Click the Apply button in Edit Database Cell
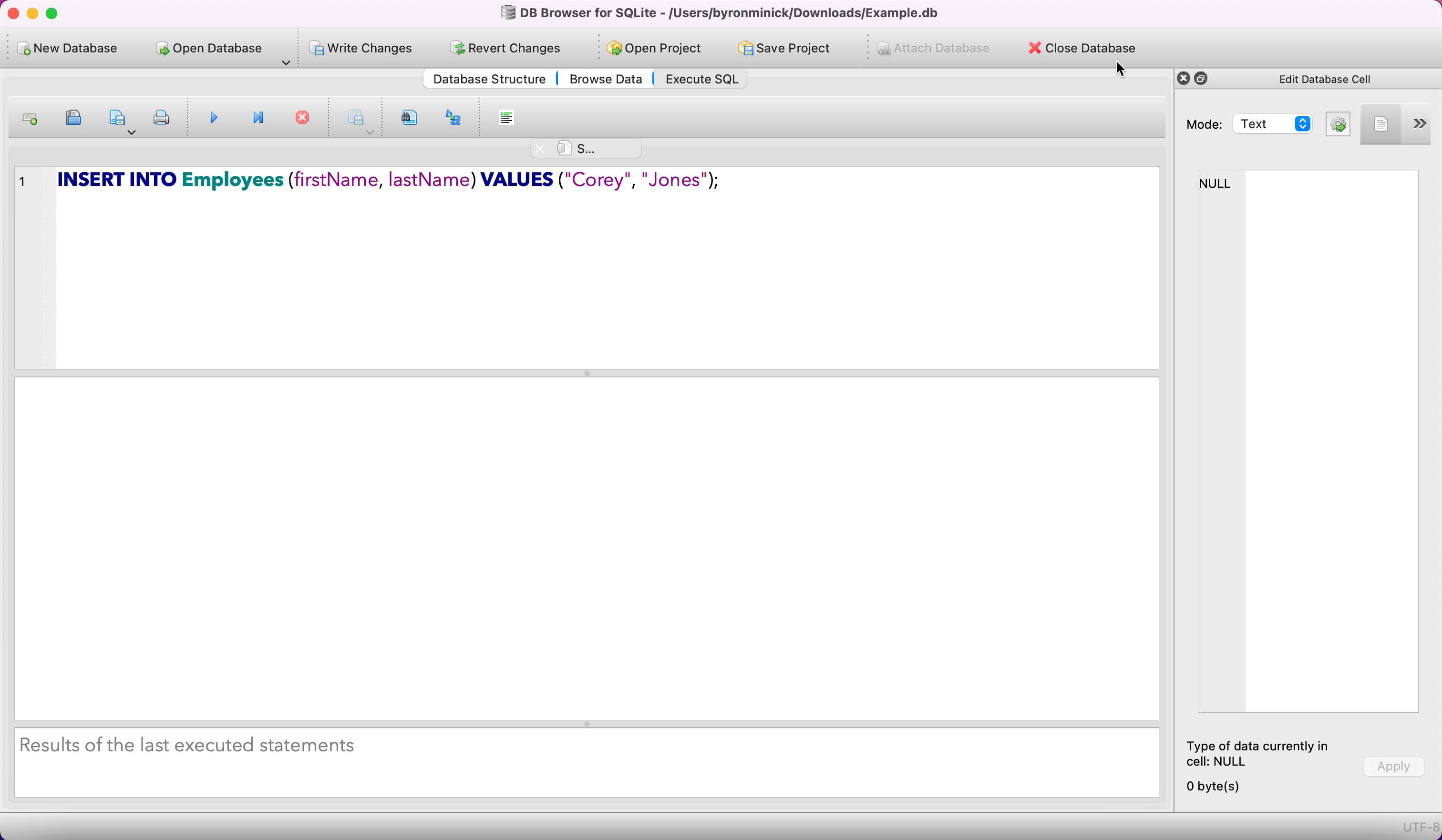The image size is (1442, 840). [1393, 766]
